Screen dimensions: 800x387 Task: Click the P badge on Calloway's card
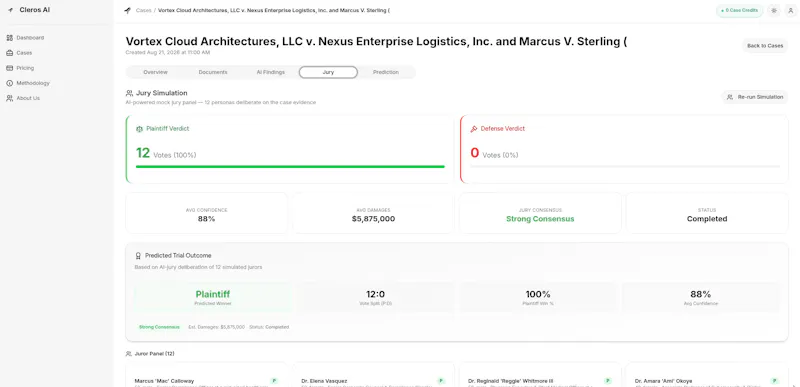coord(274,381)
